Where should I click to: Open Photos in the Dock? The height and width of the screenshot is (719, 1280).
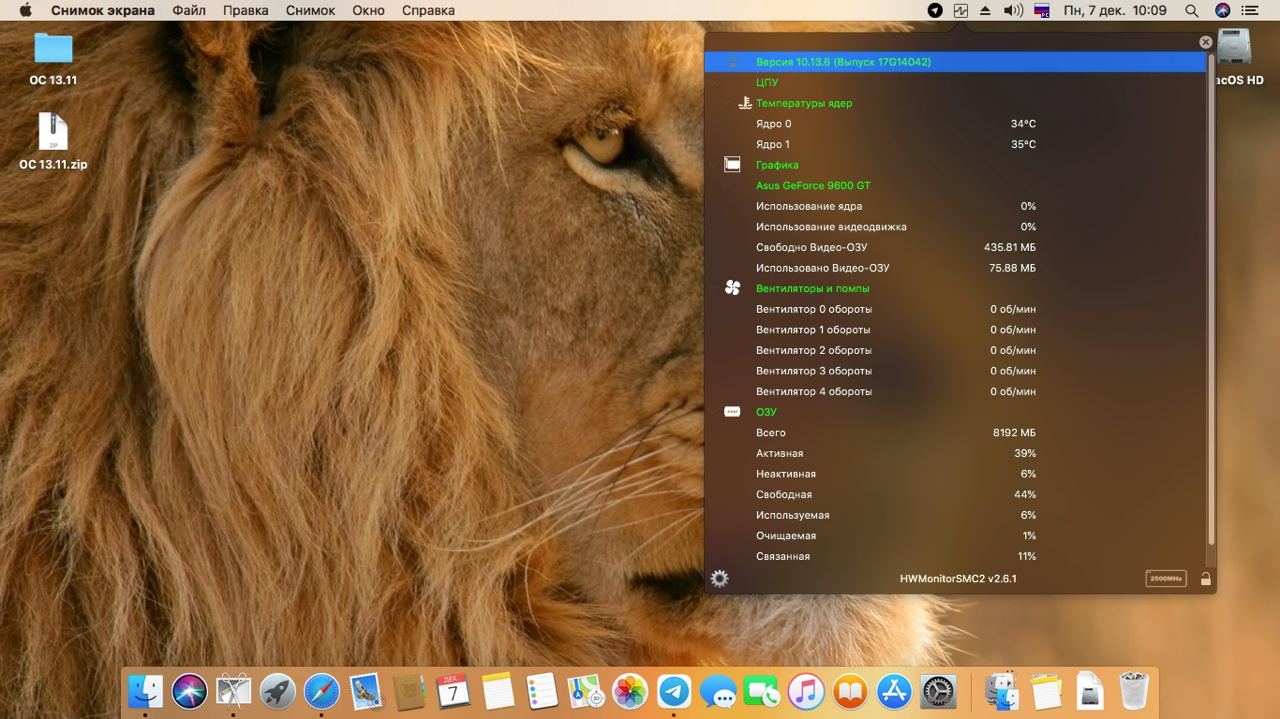coord(630,691)
